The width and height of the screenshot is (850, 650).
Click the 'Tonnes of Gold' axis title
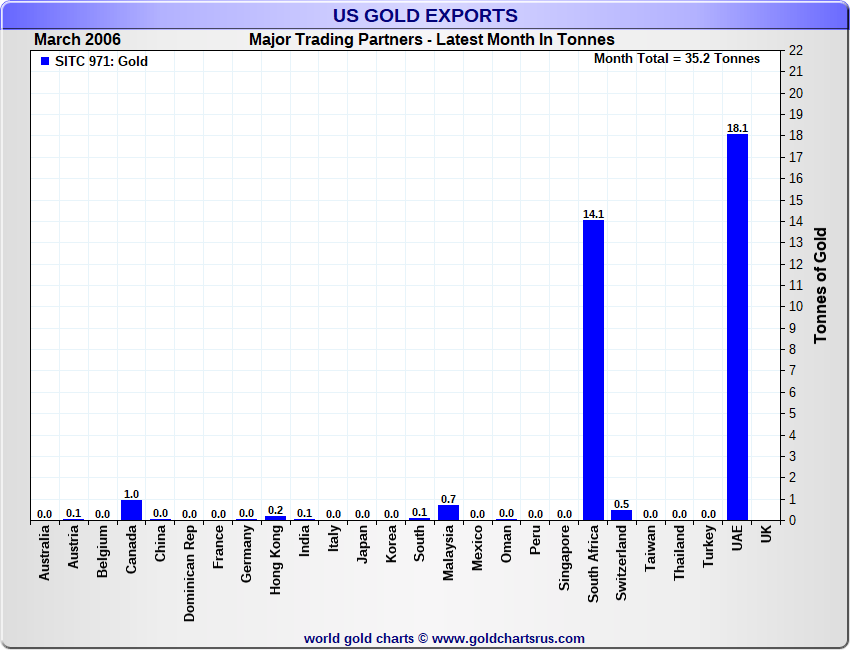tap(820, 285)
